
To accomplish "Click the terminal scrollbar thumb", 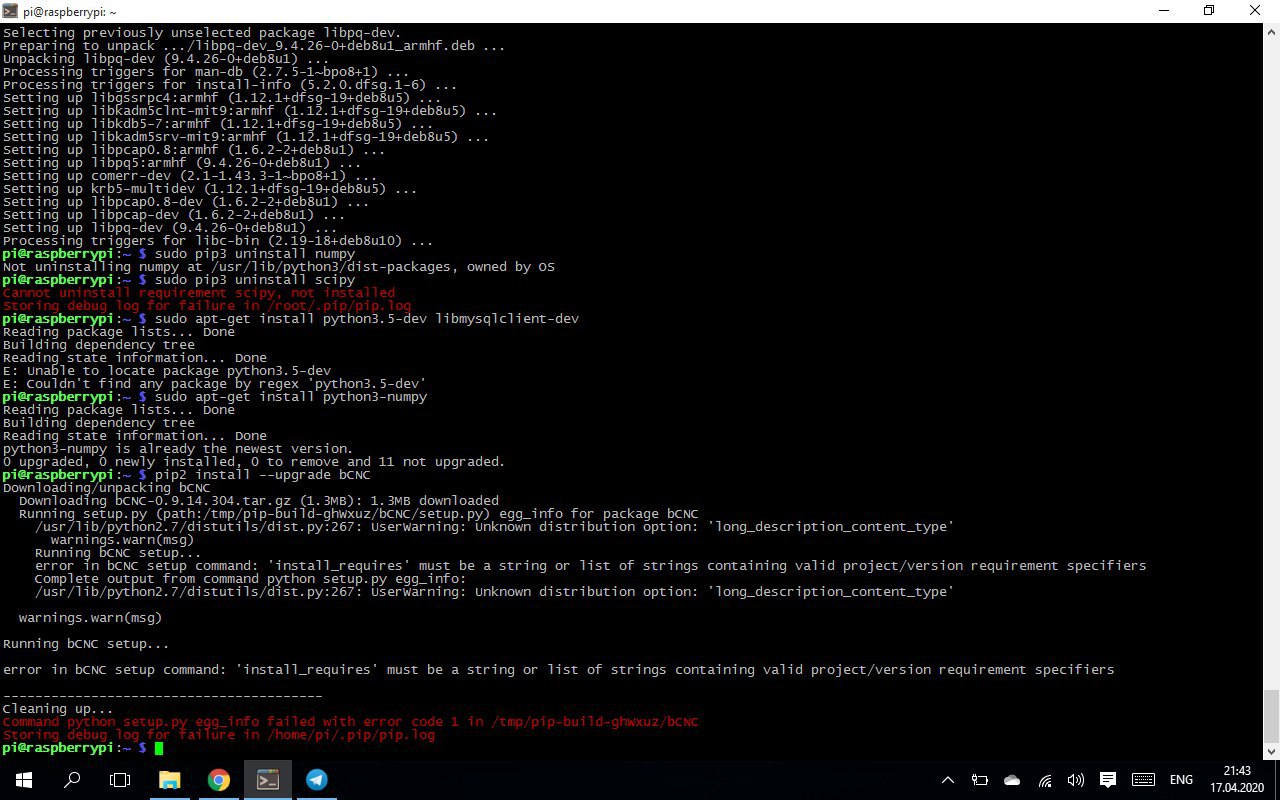I will [1271, 715].
